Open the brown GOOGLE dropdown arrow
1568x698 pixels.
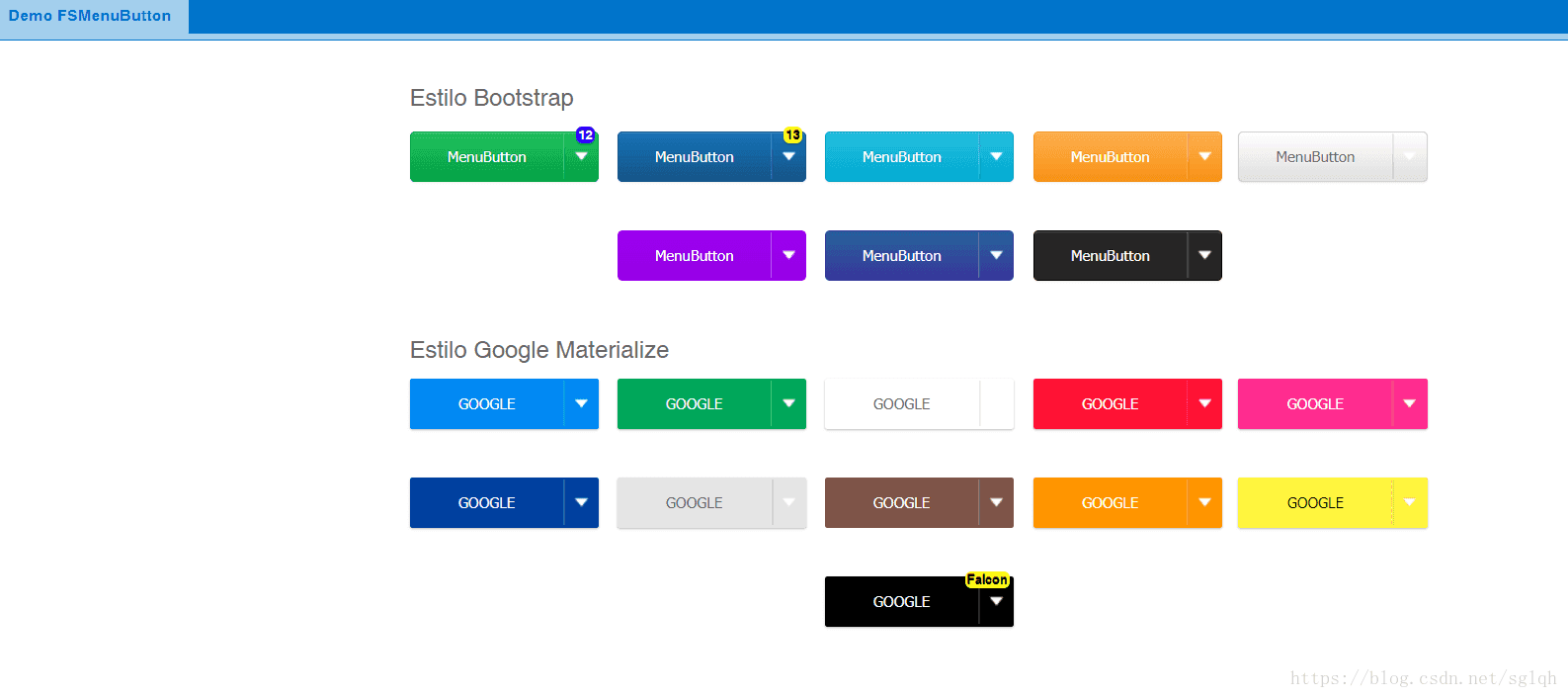click(x=996, y=503)
